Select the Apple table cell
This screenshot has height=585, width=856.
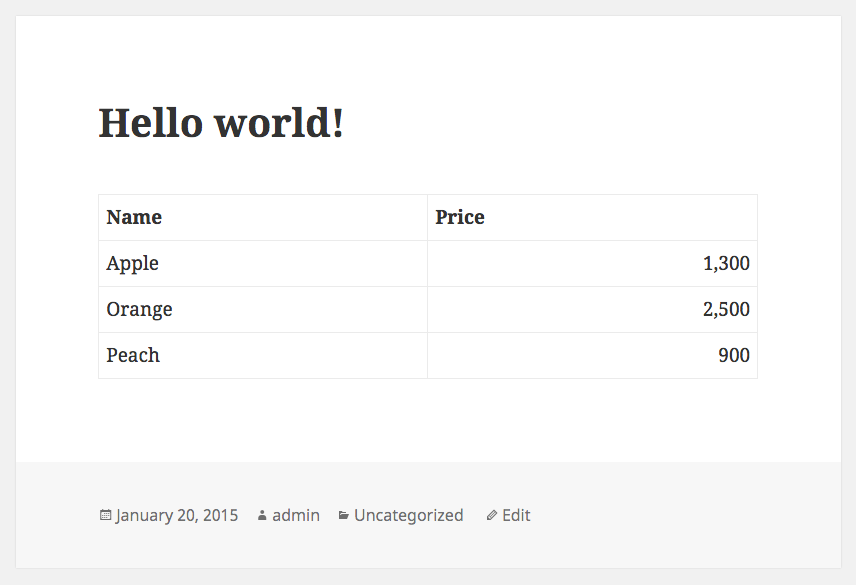click(x=263, y=264)
